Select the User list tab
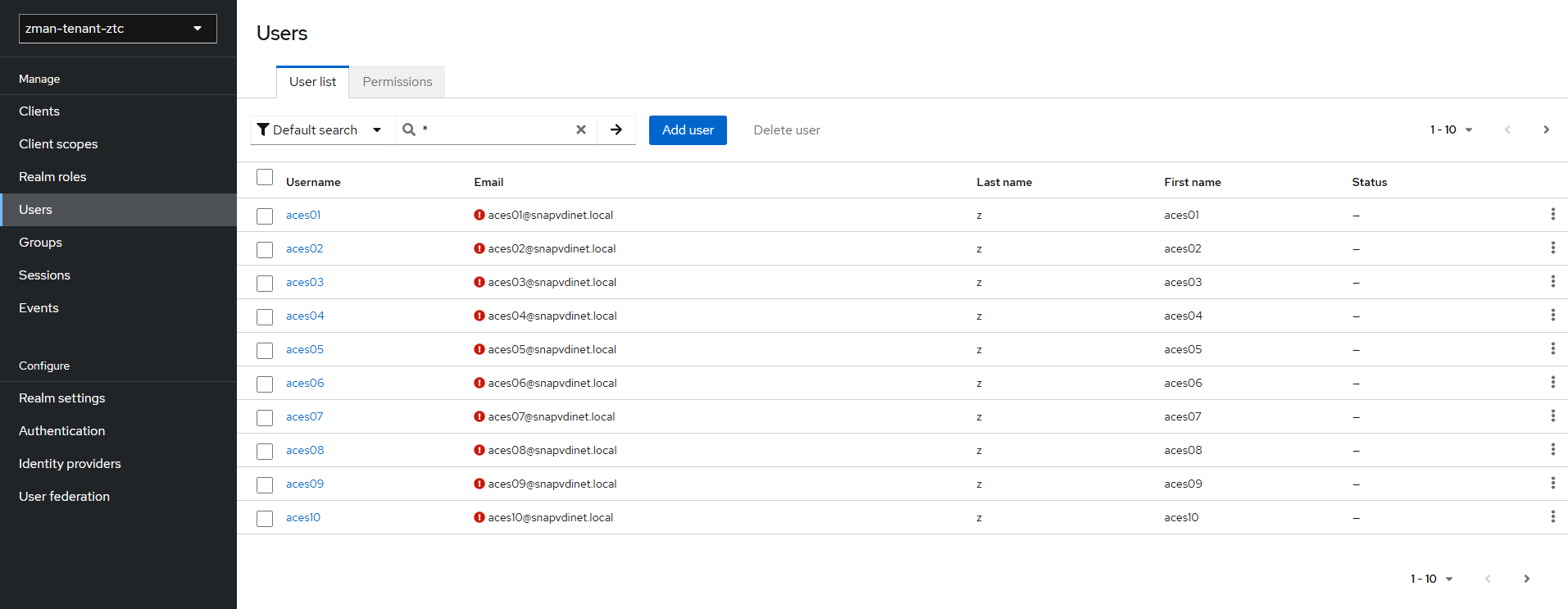This screenshot has width=1568, height=609. point(312,82)
